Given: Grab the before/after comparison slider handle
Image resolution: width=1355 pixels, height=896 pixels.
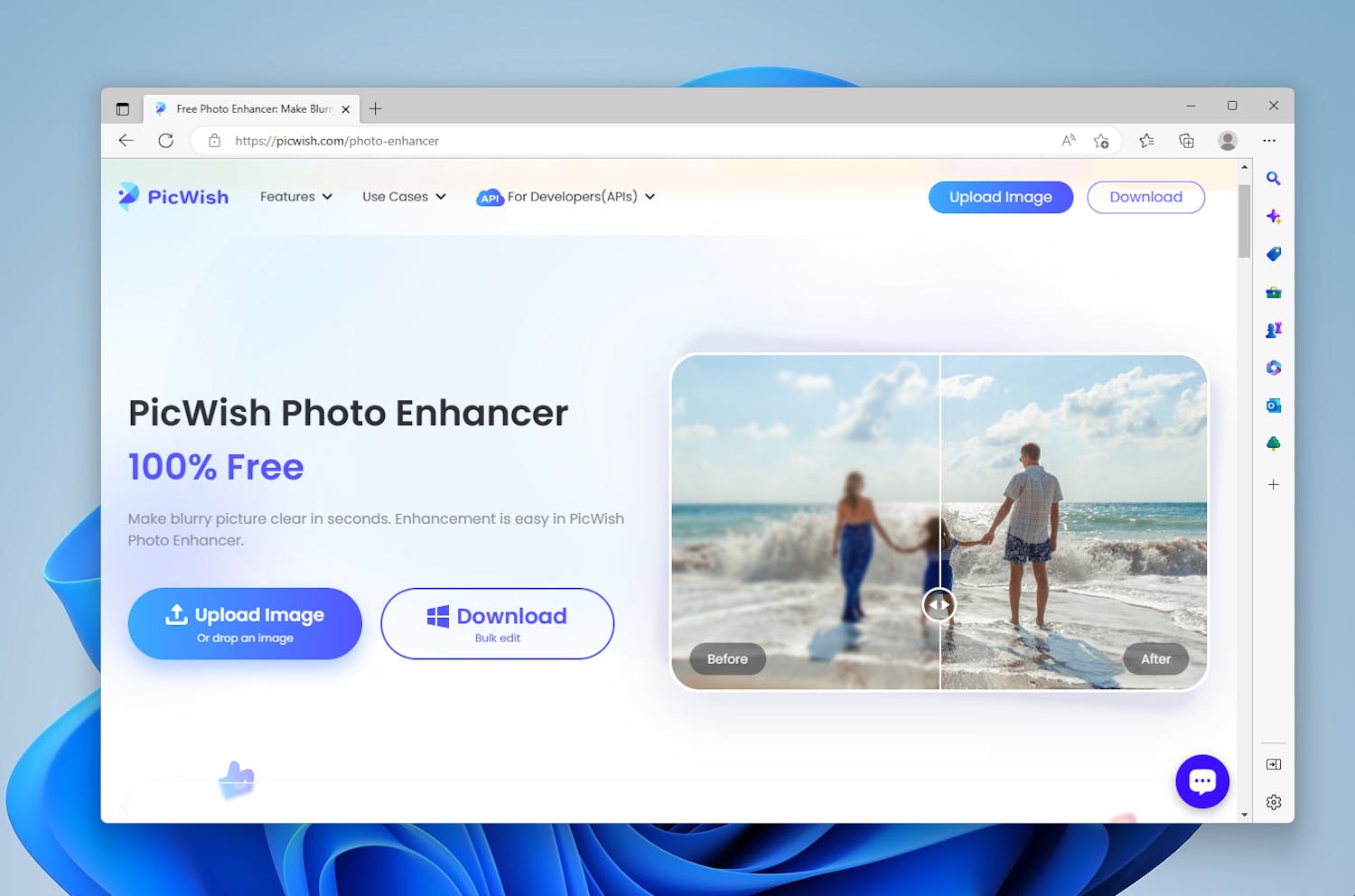Looking at the screenshot, I should (x=939, y=604).
